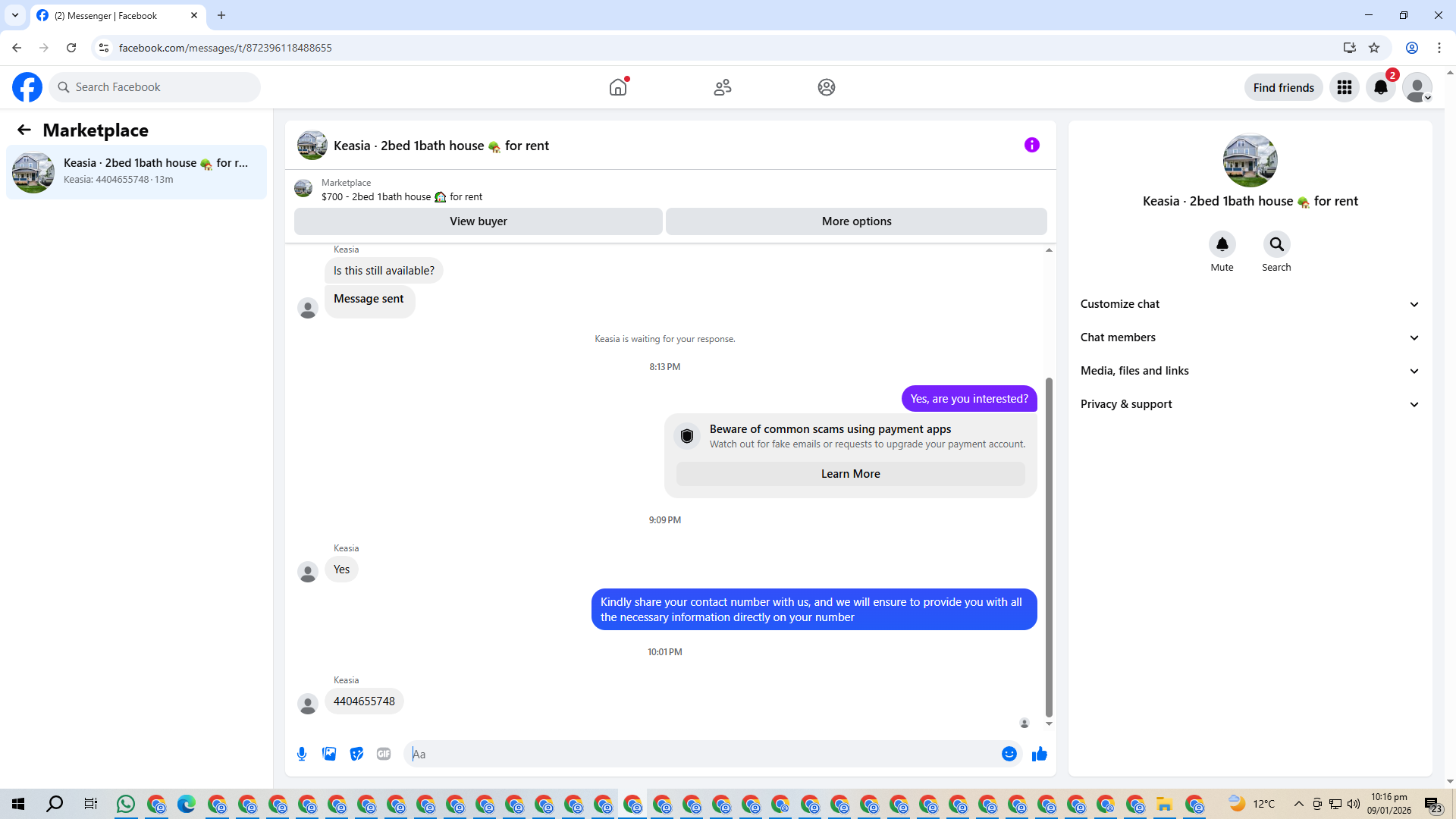The height and width of the screenshot is (819, 1456).
Task: Click the chat scrollbar thumb
Action: tap(1049, 546)
